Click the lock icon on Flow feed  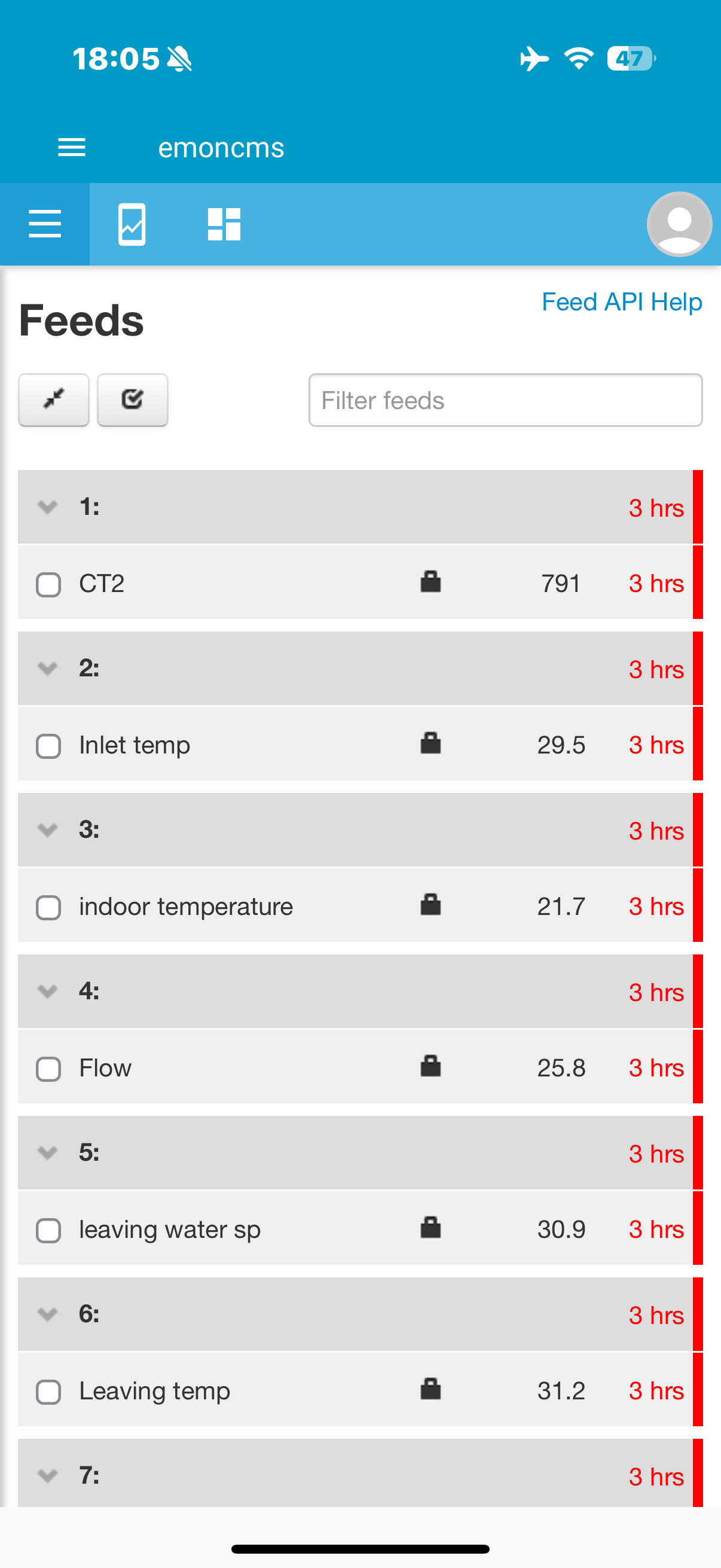pos(430,1066)
